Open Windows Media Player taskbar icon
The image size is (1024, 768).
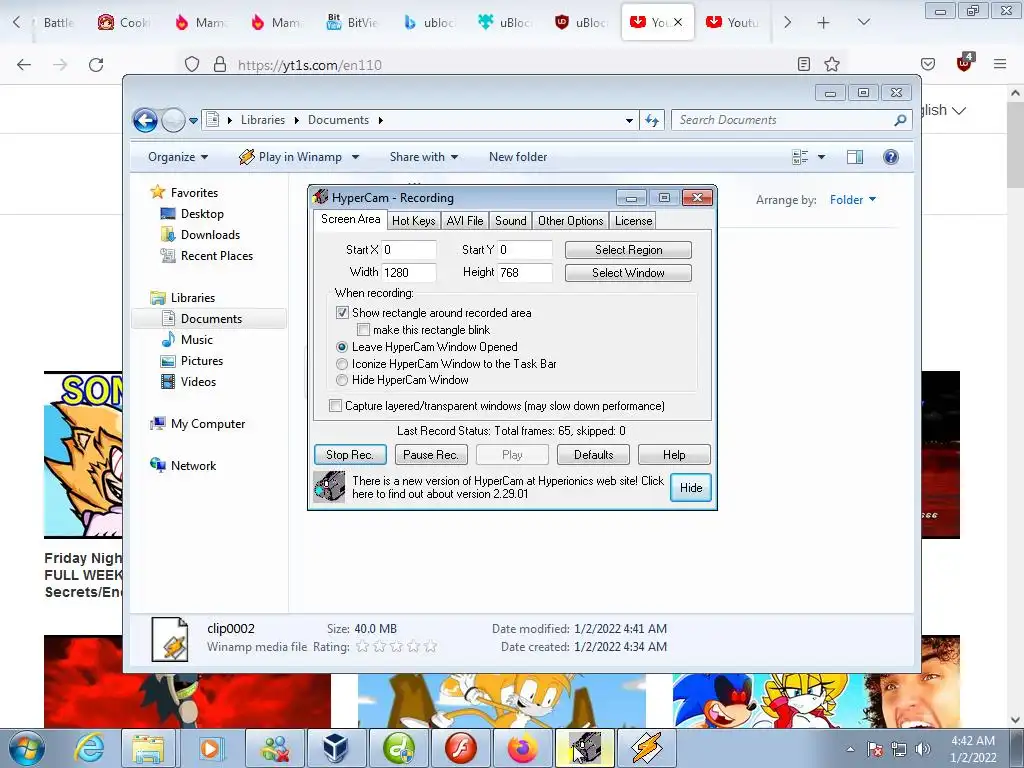click(x=210, y=748)
